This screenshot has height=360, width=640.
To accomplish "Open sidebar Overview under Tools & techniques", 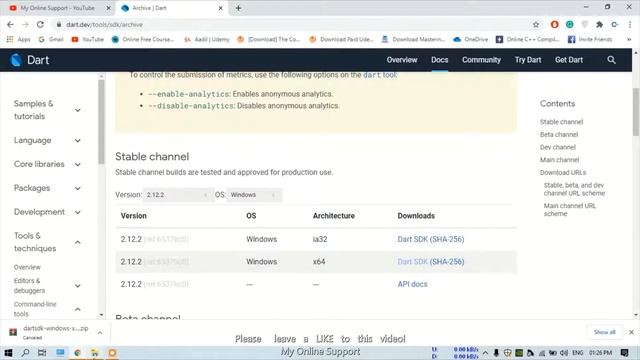I will [x=27, y=267].
